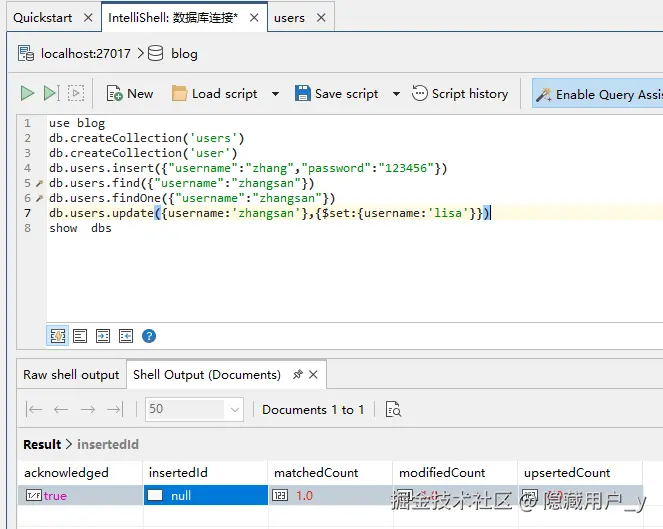Select Shell Output (Documents) tab

pyautogui.click(x=207, y=375)
